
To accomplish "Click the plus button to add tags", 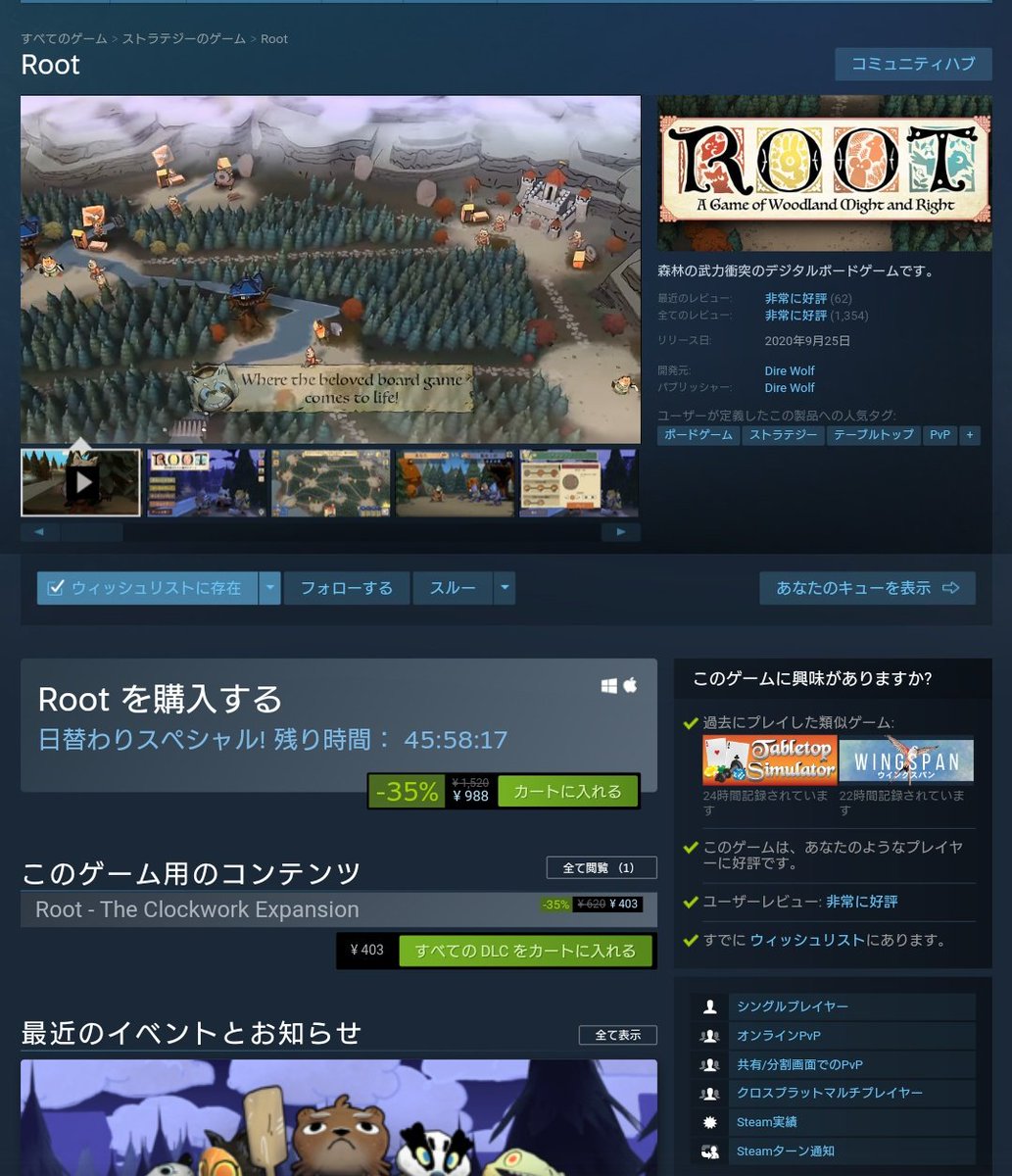I will coord(970,435).
